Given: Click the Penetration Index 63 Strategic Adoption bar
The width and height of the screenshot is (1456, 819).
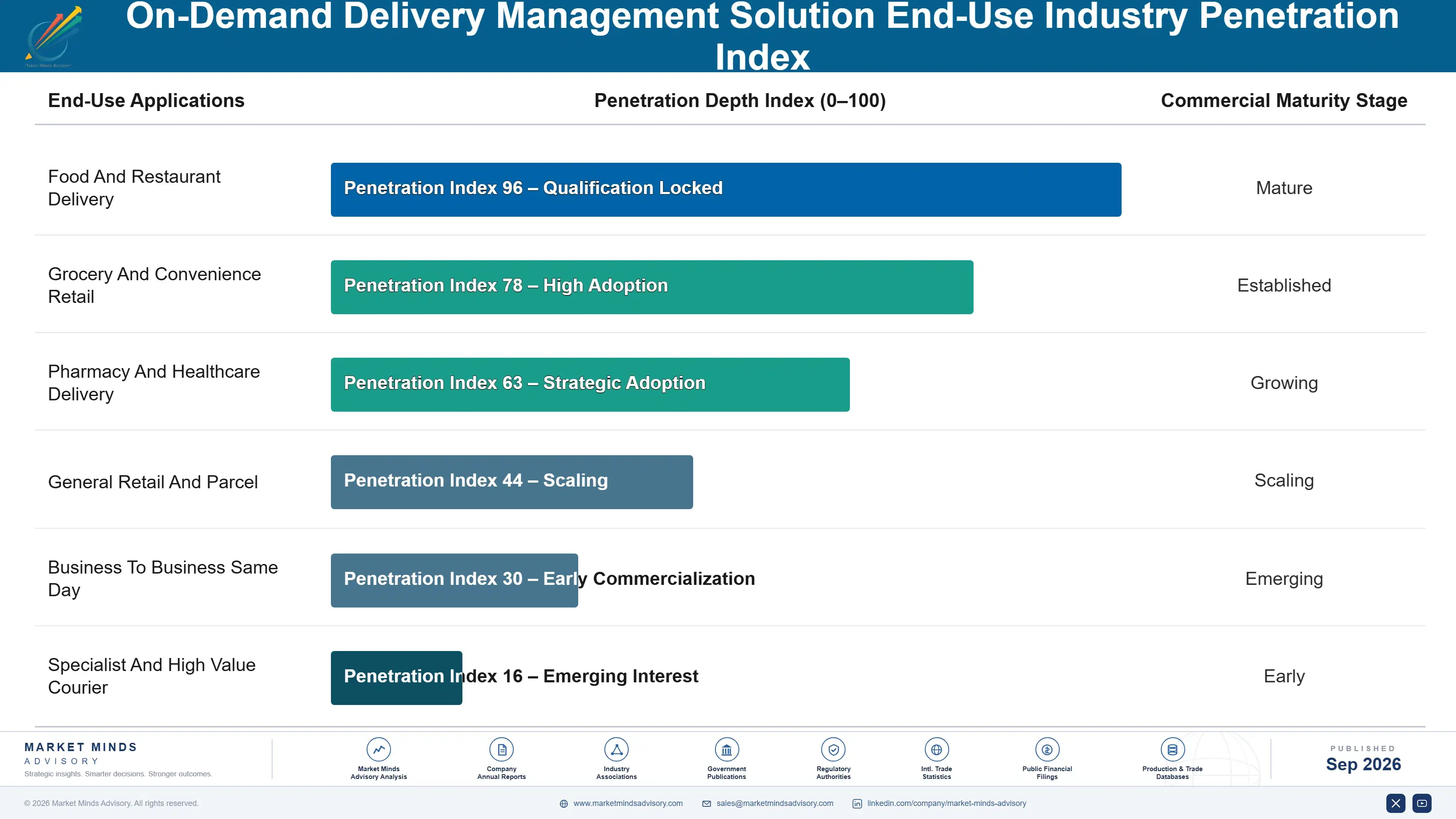Looking at the screenshot, I should 590,385.
